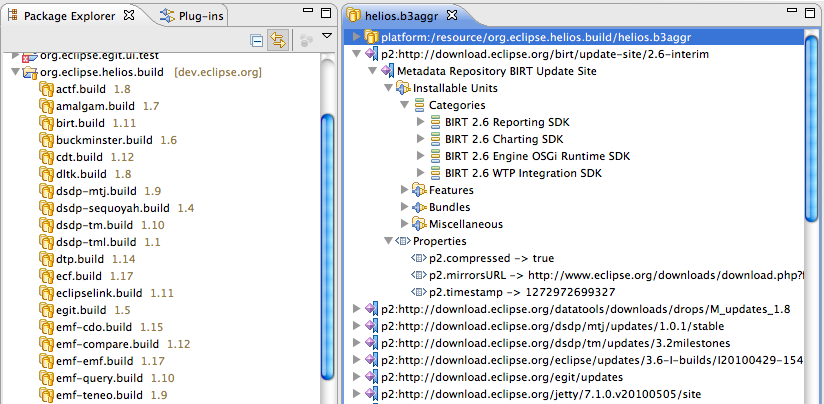
Task: Expand BIRT 2.6 Charting SDK category
Action: tap(420, 139)
